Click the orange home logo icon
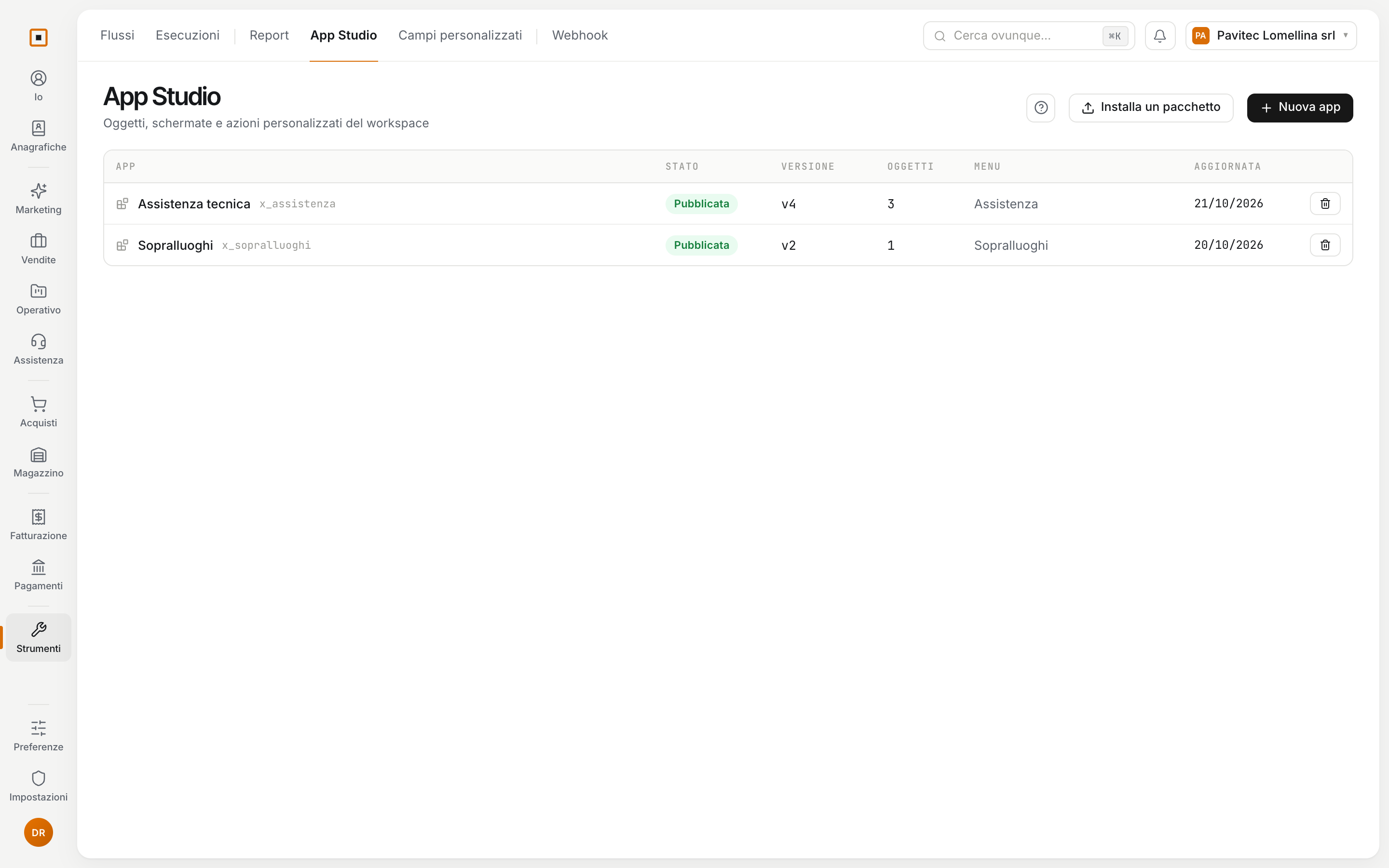 (39, 37)
